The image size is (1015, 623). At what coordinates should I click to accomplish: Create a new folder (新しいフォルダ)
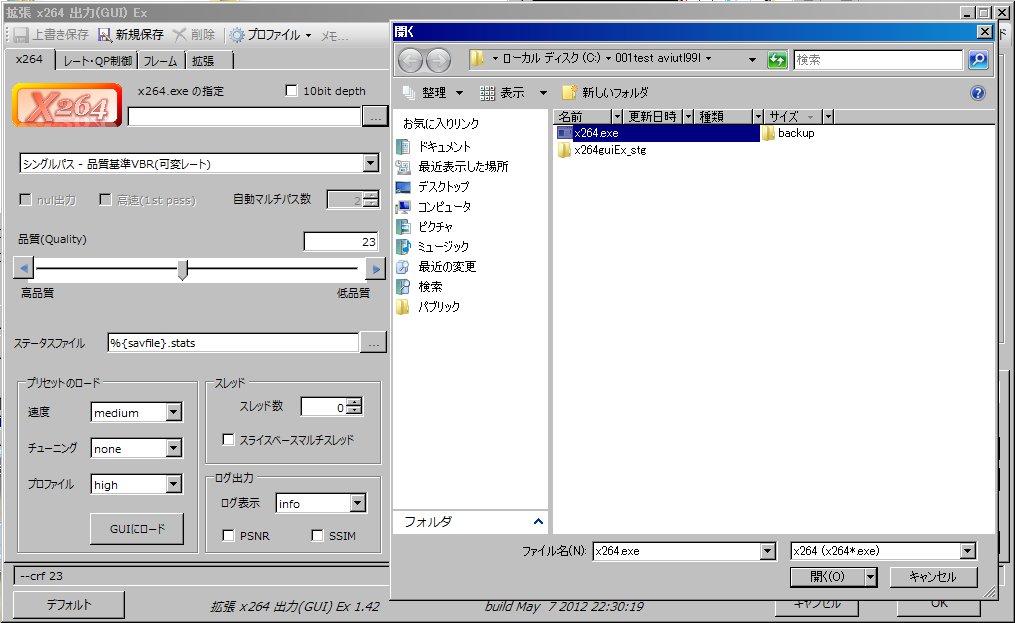pyautogui.click(x=605, y=93)
